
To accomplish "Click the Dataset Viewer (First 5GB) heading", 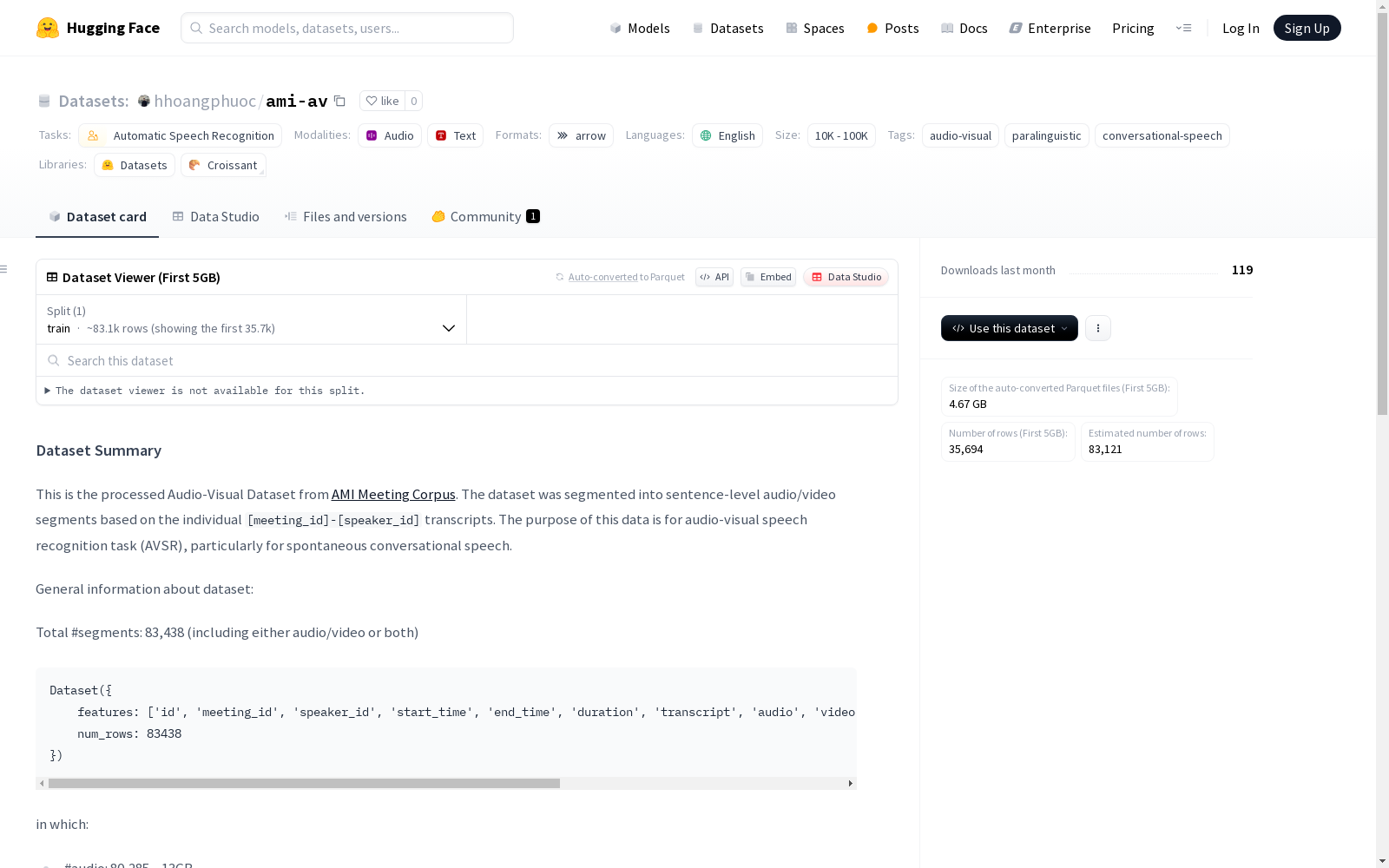I will pyautogui.click(x=142, y=277).
